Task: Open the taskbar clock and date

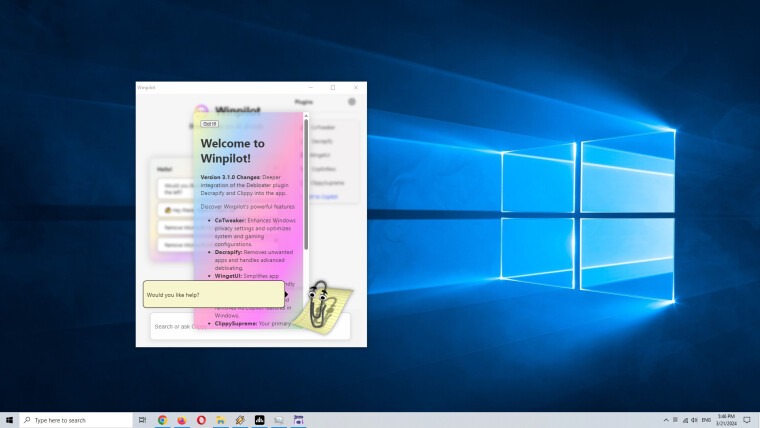Action: pos(726,420)
